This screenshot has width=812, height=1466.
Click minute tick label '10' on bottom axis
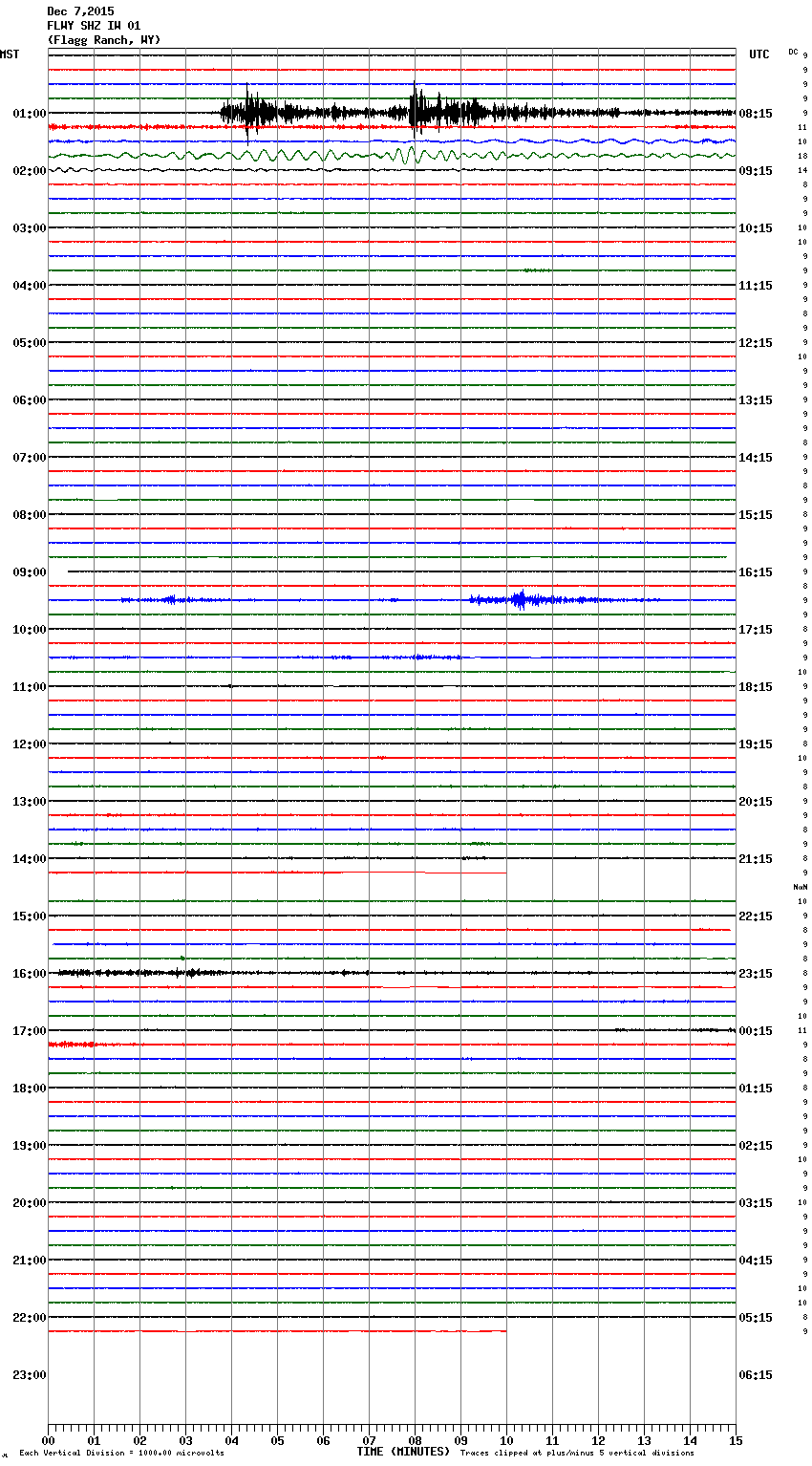pyautogui.click(x=506, y=1440)
